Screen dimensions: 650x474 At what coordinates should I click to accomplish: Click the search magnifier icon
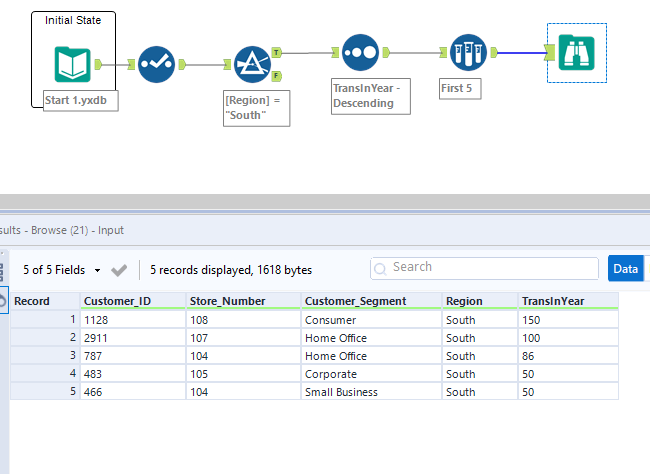[x=380, y=269]
